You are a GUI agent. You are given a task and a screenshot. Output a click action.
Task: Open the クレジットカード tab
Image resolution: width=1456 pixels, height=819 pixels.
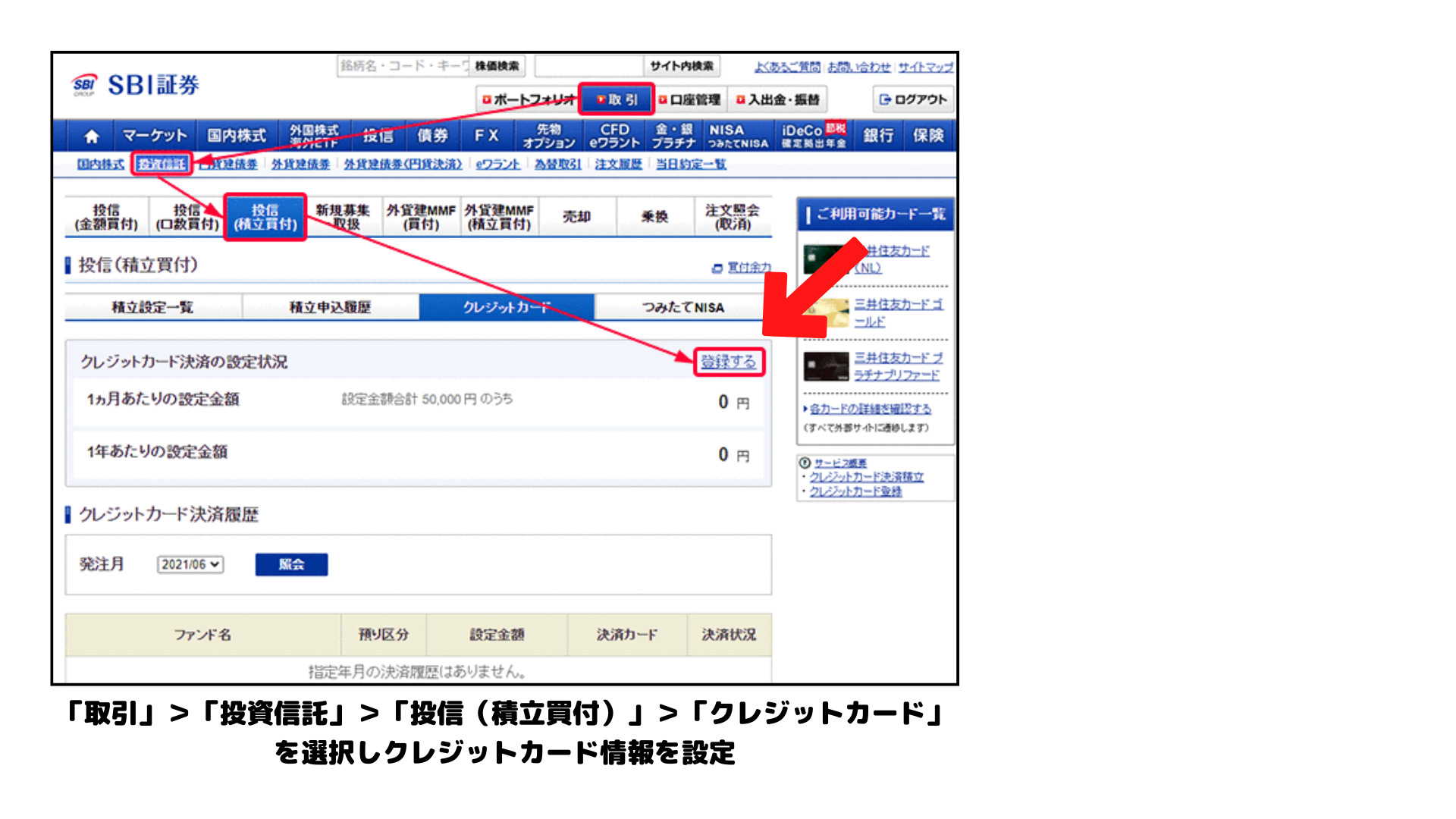[507, 307]
